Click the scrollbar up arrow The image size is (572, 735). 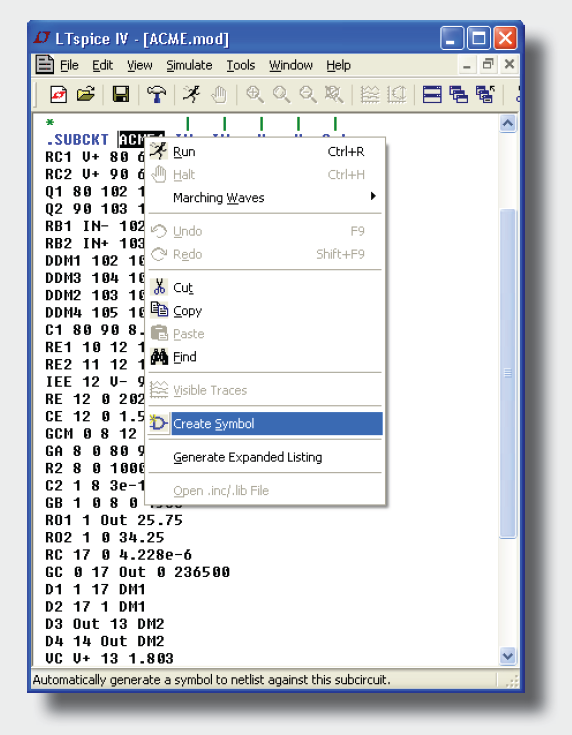[508, 124]
